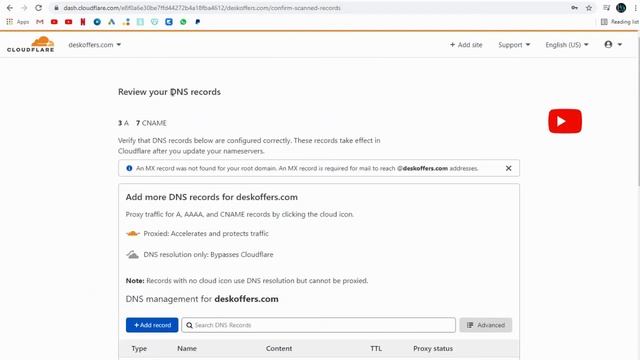This screenshot has width=640, height=360.
Task: Go back with the browser back arrow
Action: (10, 8)
